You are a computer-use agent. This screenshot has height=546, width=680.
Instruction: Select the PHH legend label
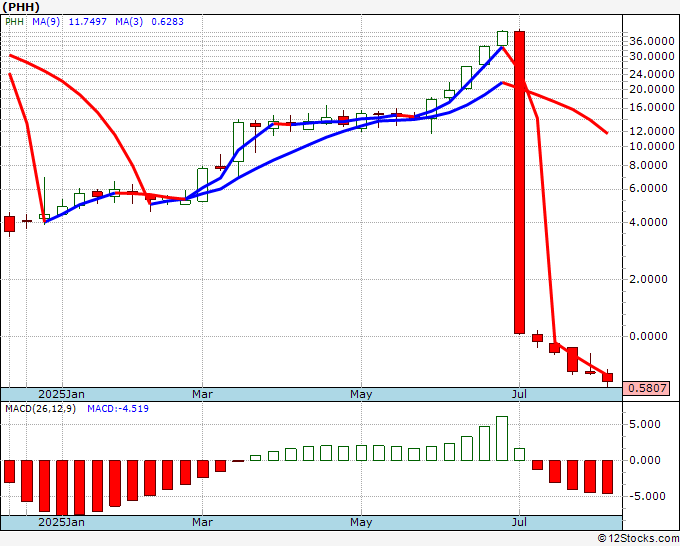pos(14,22)
